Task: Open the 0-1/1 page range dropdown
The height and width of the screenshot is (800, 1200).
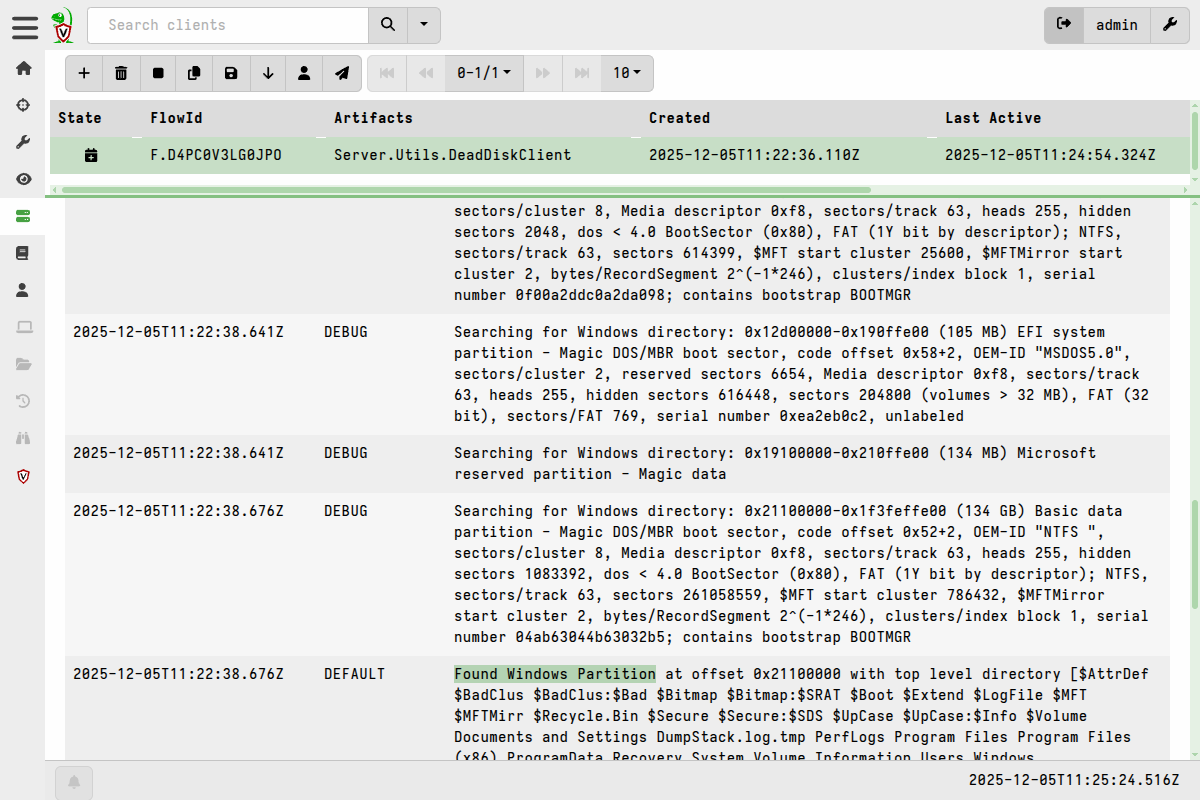Action: pyautogui.click(x=484, y=73)
